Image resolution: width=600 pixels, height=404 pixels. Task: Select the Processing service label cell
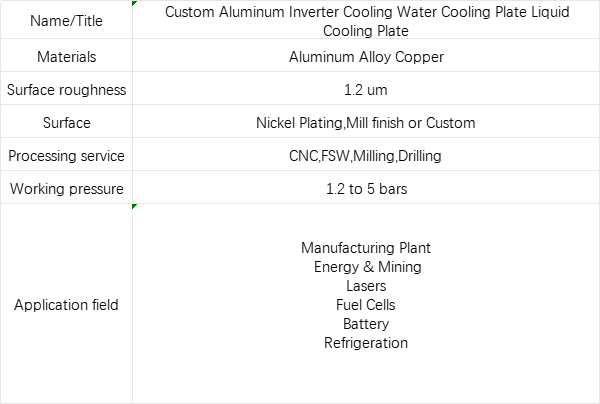[67, 154]
